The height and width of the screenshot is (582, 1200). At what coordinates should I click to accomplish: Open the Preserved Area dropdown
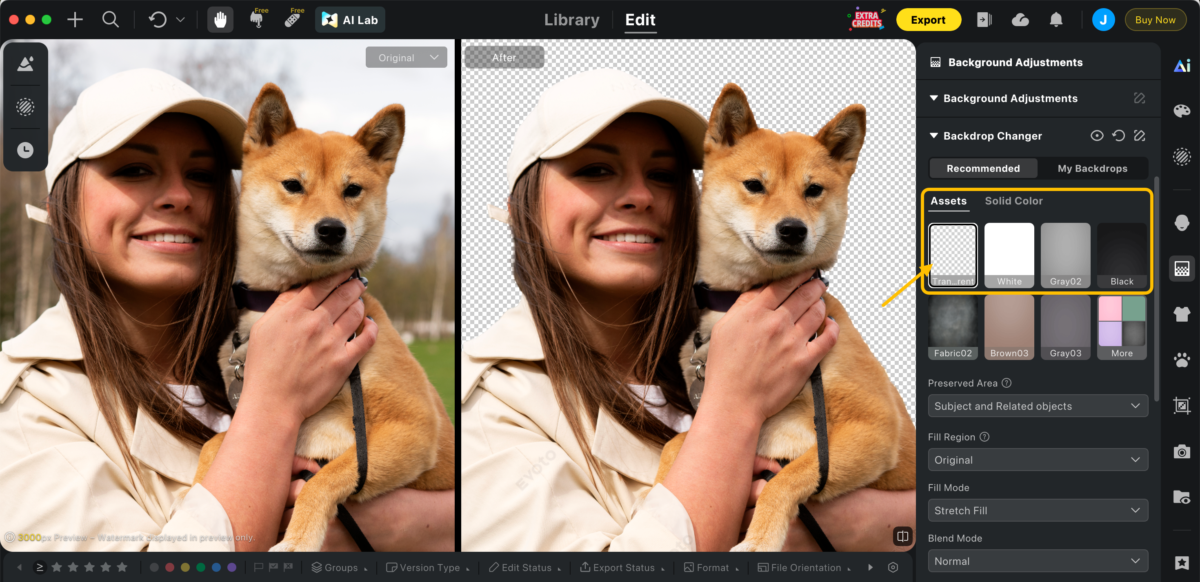pos(1037,406)
